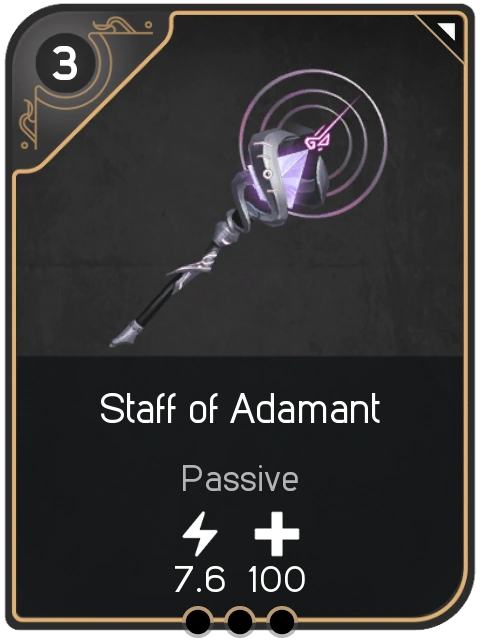Screen dimensions: 480x640
Task: Select the 100 health stat value
Action: [277, 579]
